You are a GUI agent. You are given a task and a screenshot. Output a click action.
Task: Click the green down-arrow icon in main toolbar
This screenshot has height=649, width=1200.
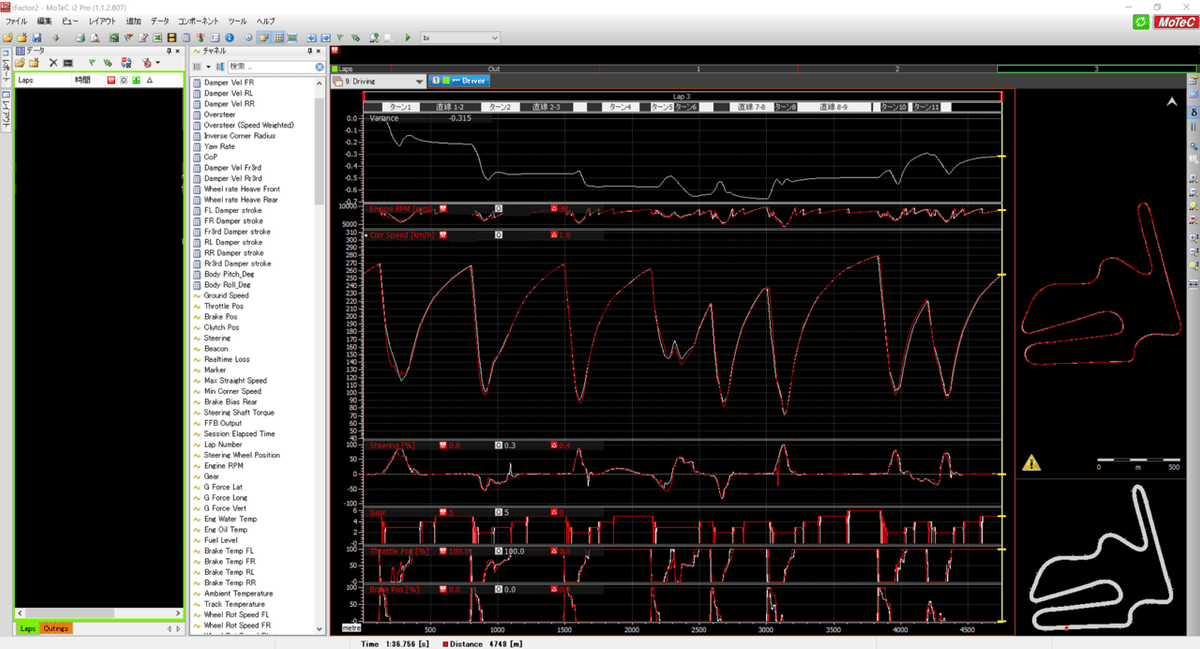coord(55,38)
